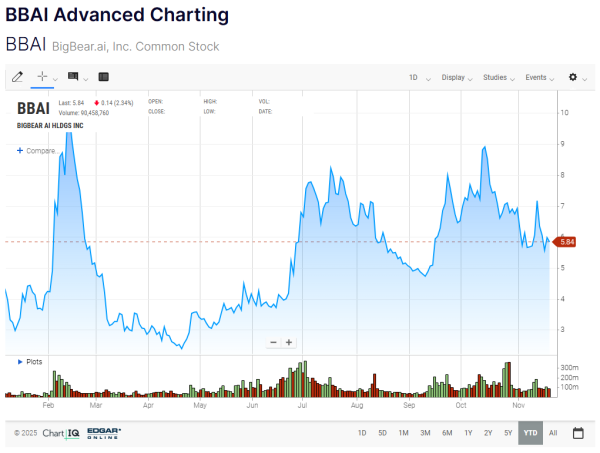Viewport: 600px width, 453px height.
Task: Open chart settings gear icon
Action: click(x=573, y=77)
